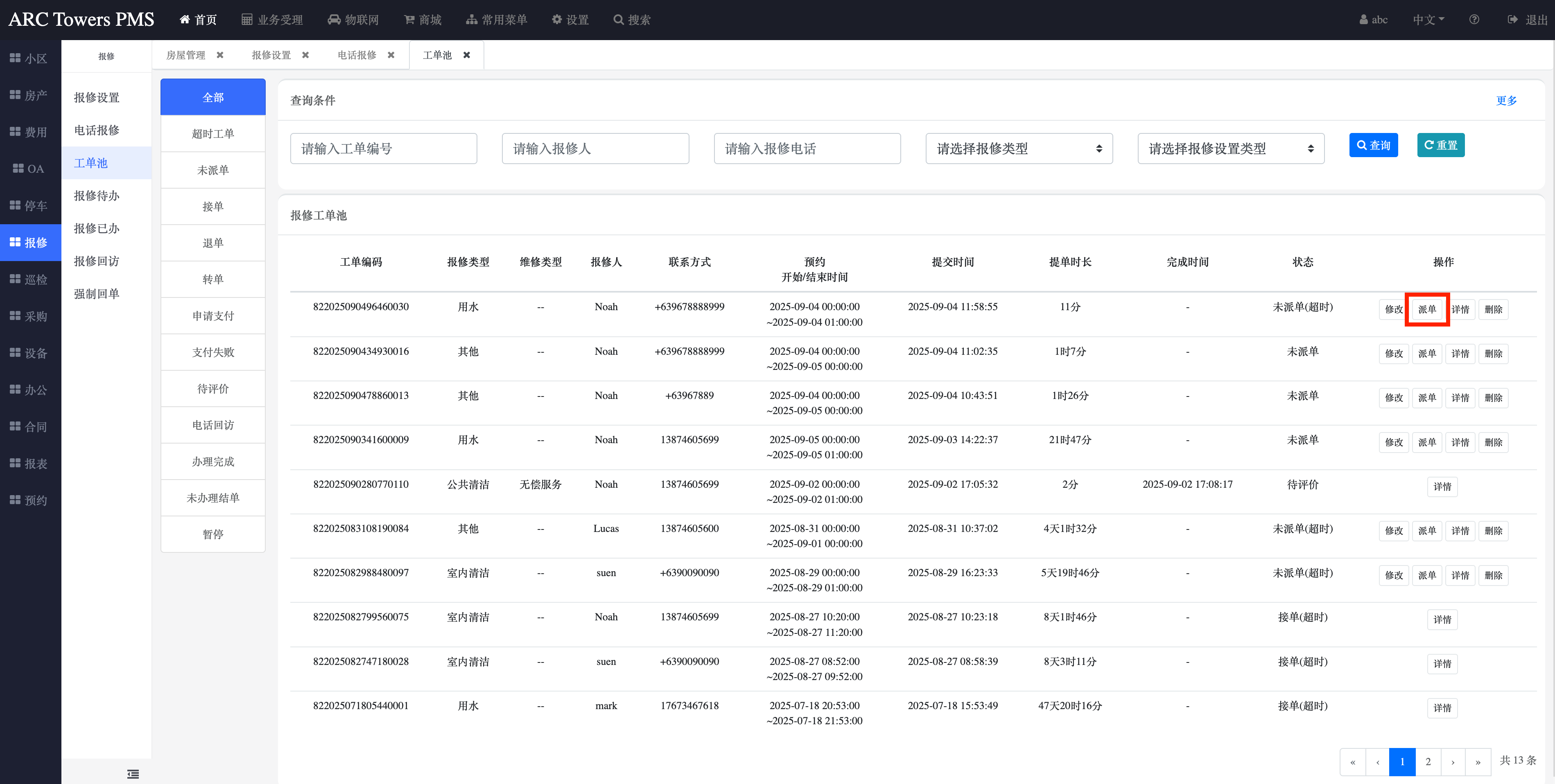
Task: Expand the 请选择报修类型 dropdown
Action: coord(1018,149)
